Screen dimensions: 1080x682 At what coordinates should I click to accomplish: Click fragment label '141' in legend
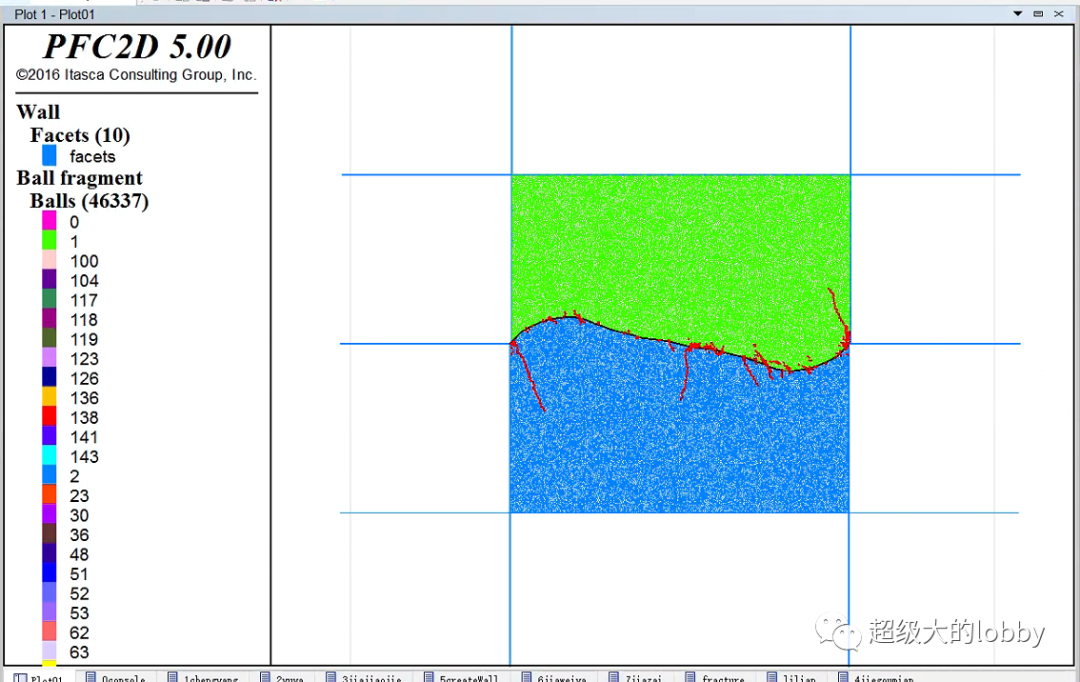tap(84, 437)
